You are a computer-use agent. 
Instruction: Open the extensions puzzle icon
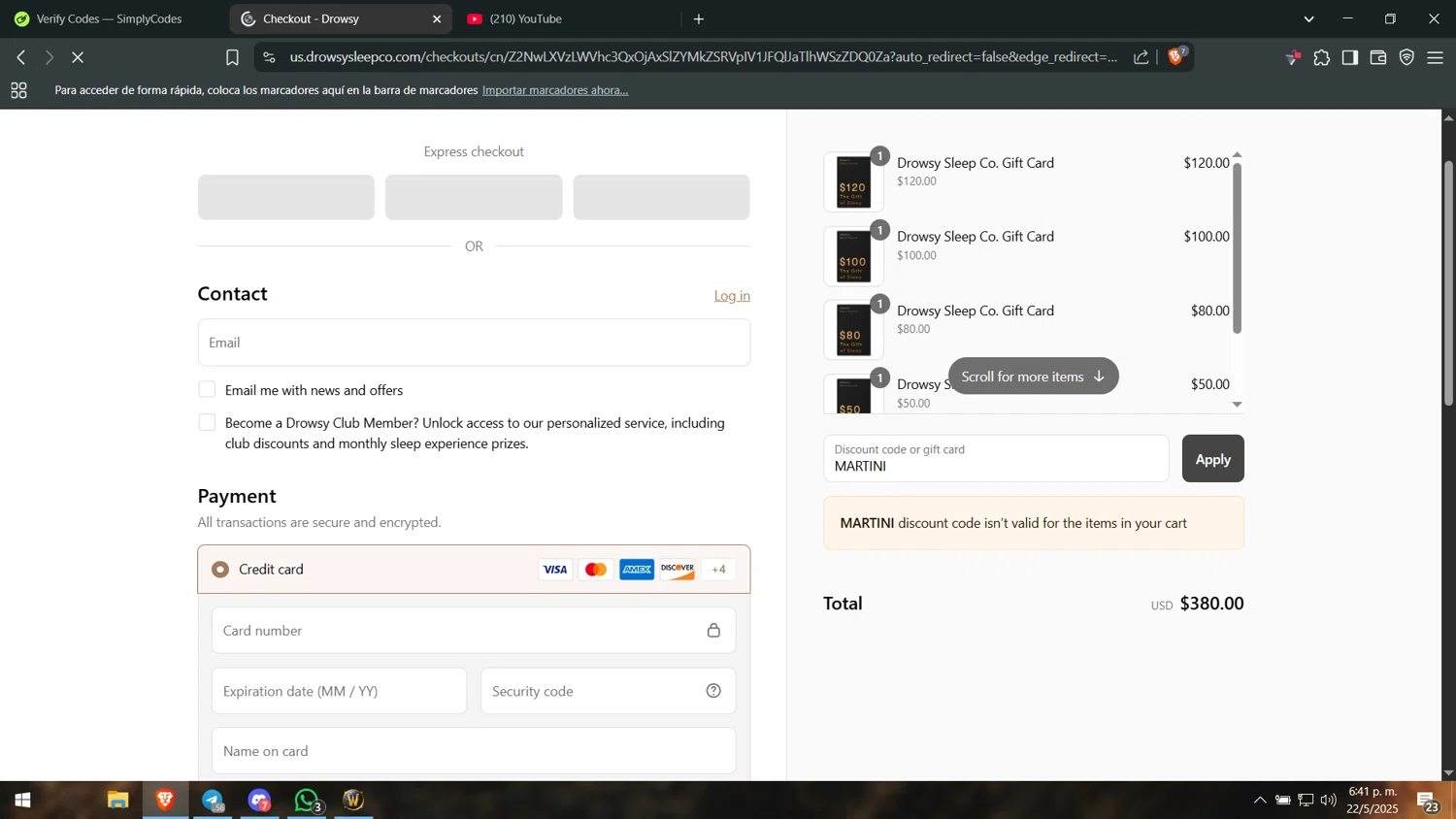coord(1322,58)
